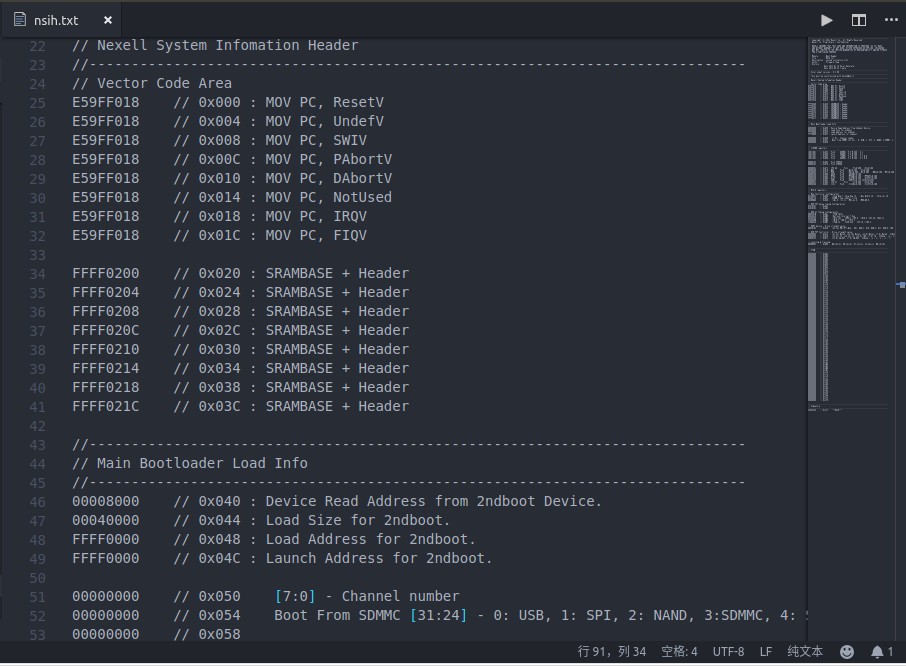
Task: Click the cursor position 行 91, 列 34
Action: pyautogui.click(x=611, y=652)
